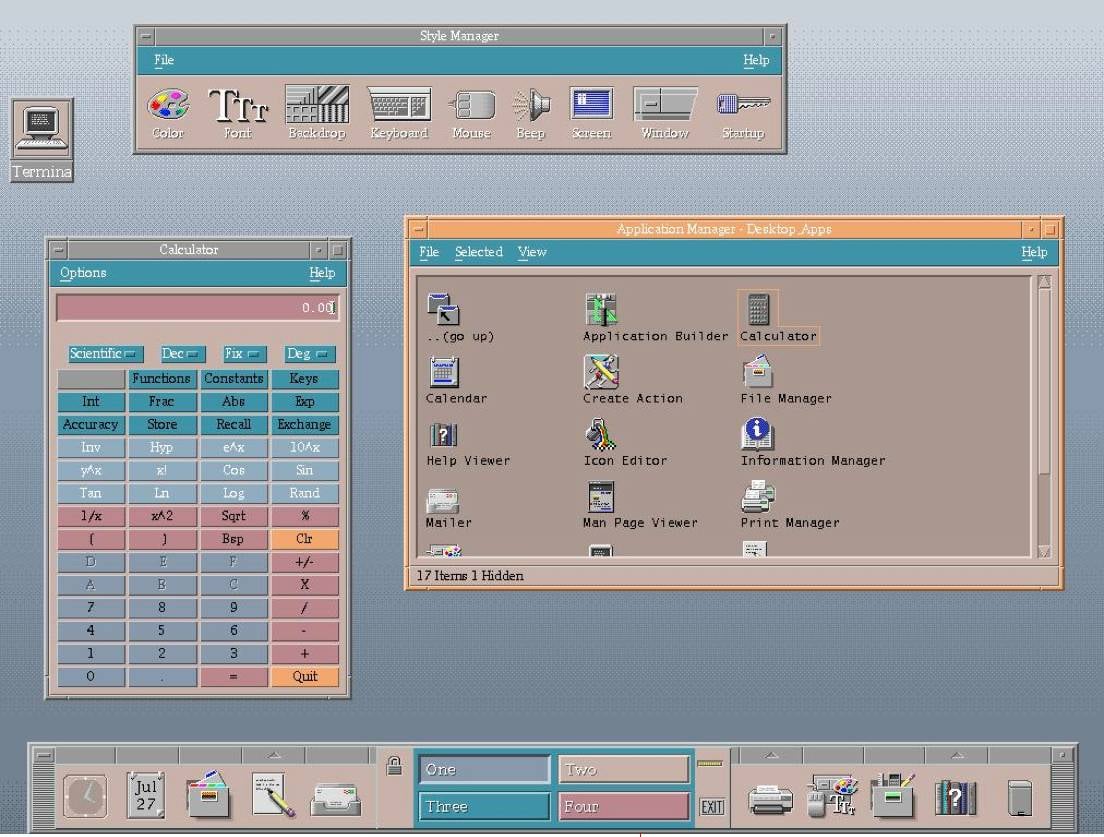Switch to workspace Three
The width and height of the screenshot is (1104, 837).
tap(483, 806)
